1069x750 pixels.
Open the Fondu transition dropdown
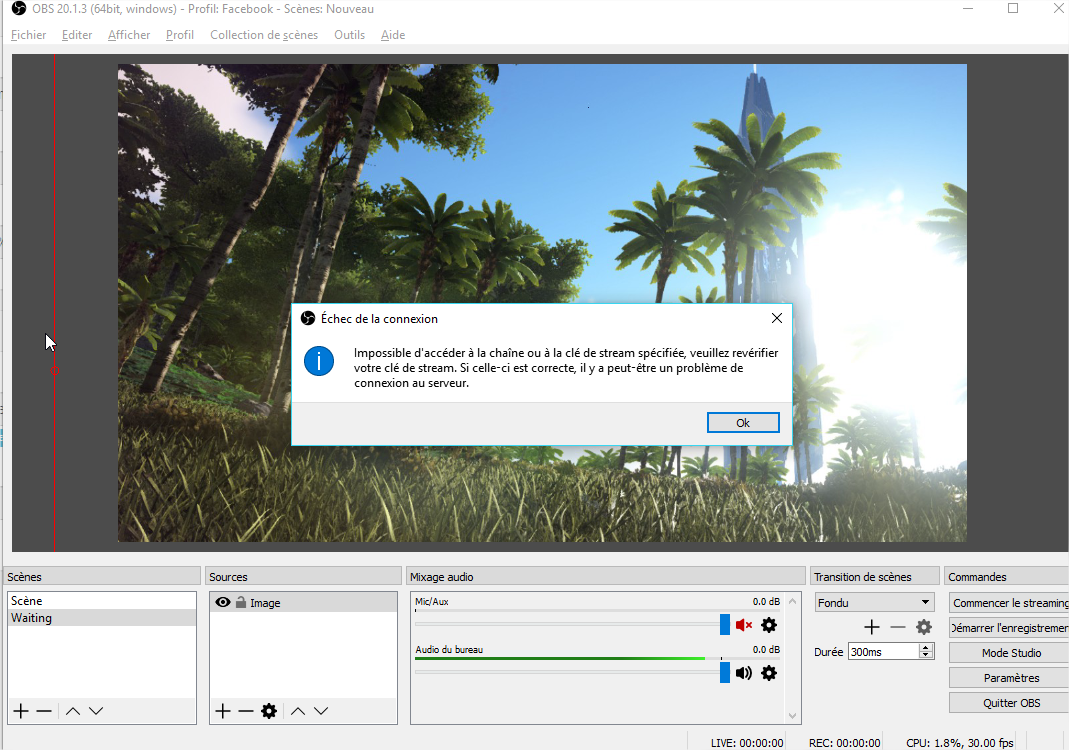tap(874, 603)
